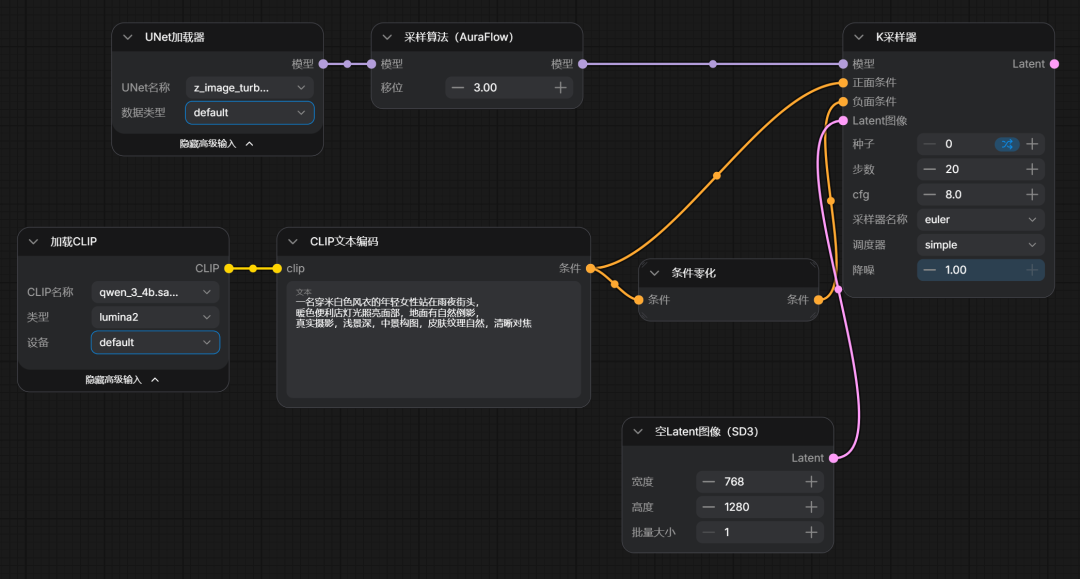The image size is (1080, 579).
Task: Increase the 移位 value
Action: [x=560, y=87]
